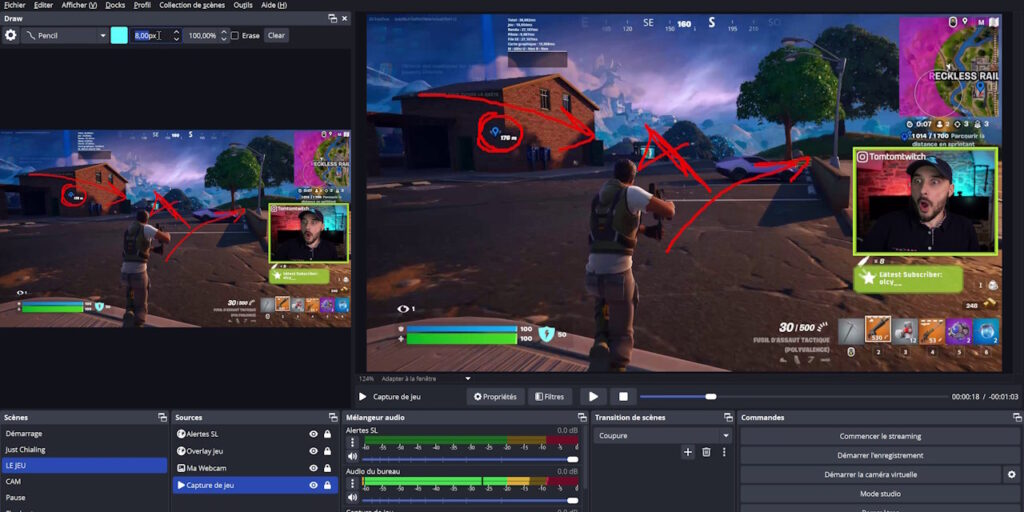
Task: Stop the media source playback
Action: pyautogui.click(x=623, y=396)
